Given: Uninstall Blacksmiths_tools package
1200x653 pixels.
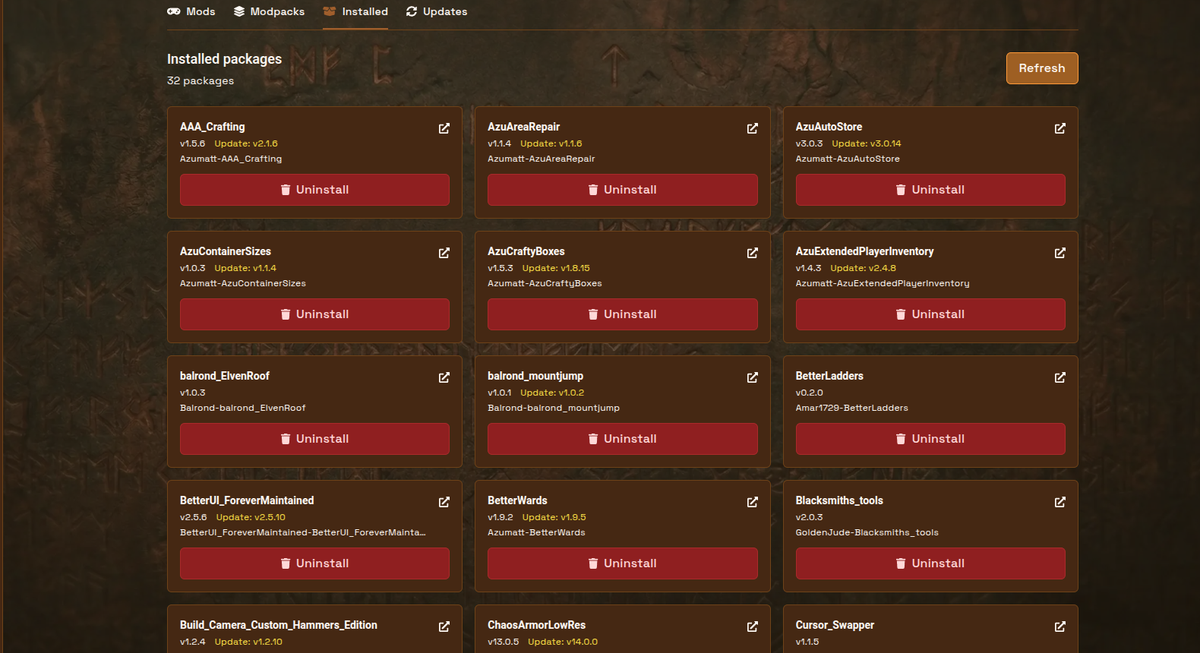Looking at the screenshot, I should (x=931, y=563).
